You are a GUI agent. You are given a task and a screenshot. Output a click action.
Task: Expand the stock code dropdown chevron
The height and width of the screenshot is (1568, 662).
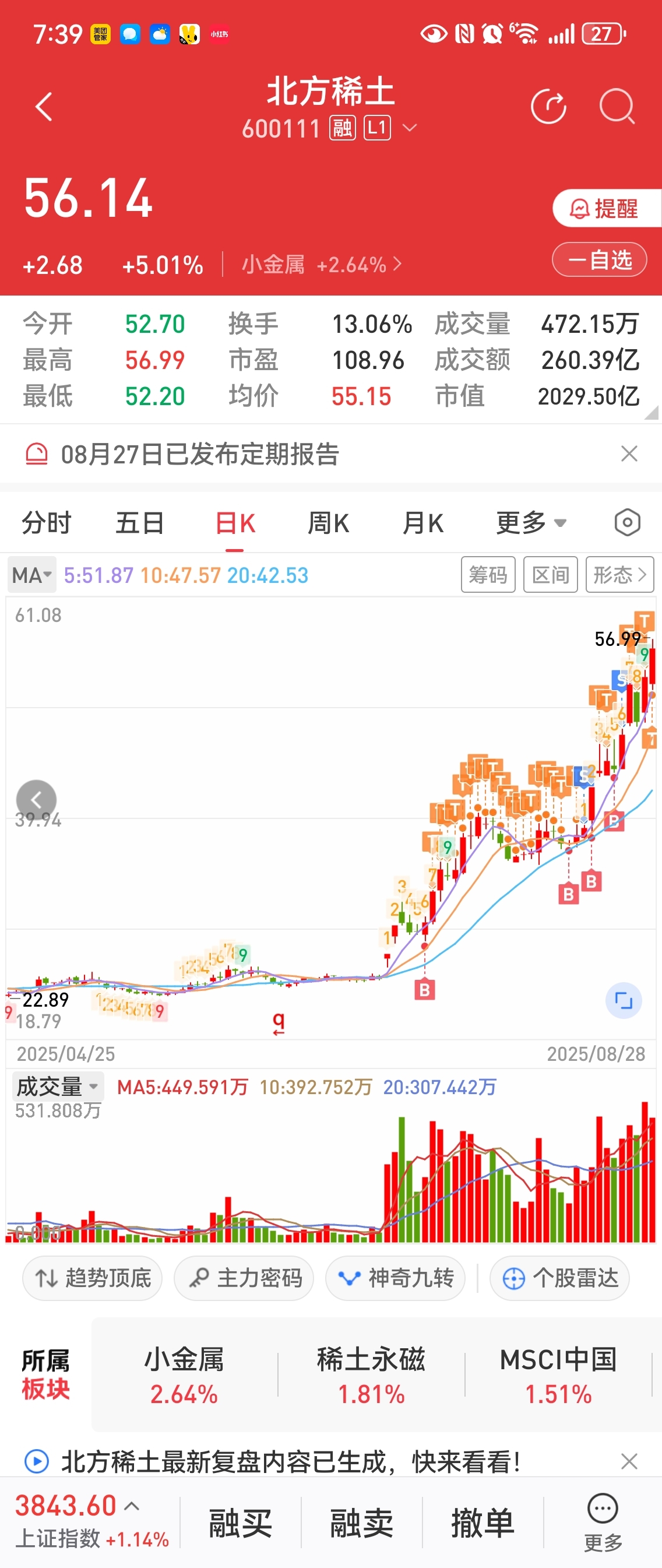(410, 128)
